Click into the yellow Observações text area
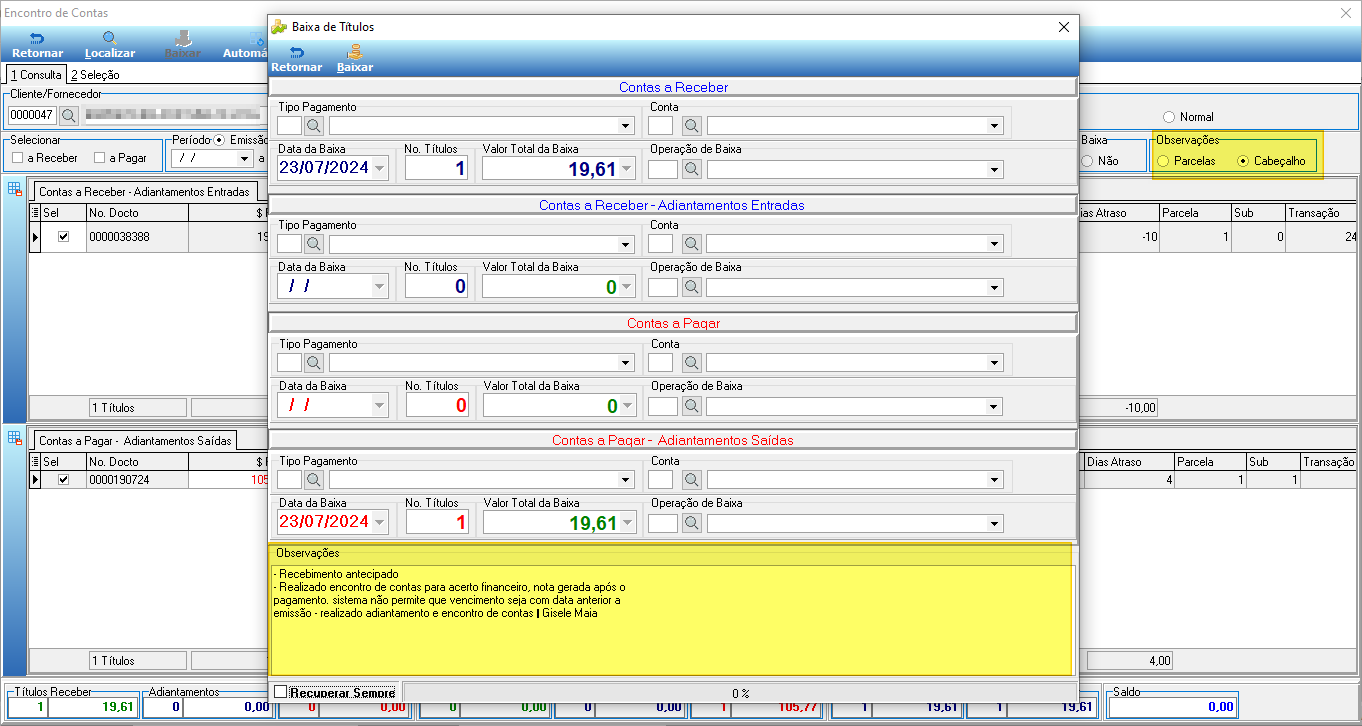The width and height of the screenshot is (1362, 726). [670, 618]
